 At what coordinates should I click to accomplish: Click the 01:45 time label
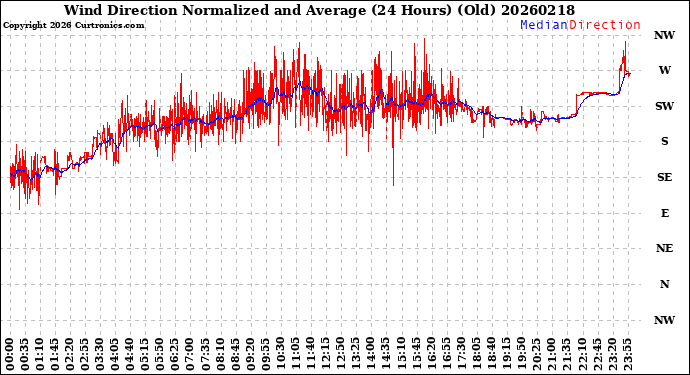55,355
